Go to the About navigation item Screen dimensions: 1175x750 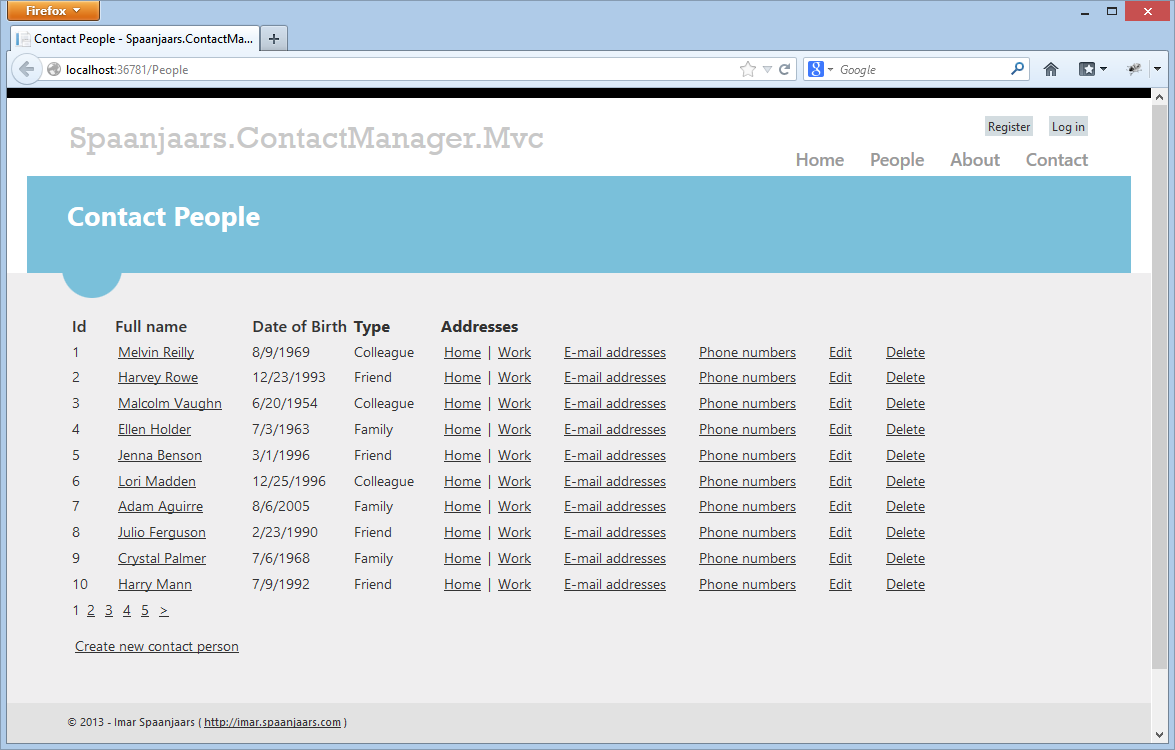(x=974, y=160)
